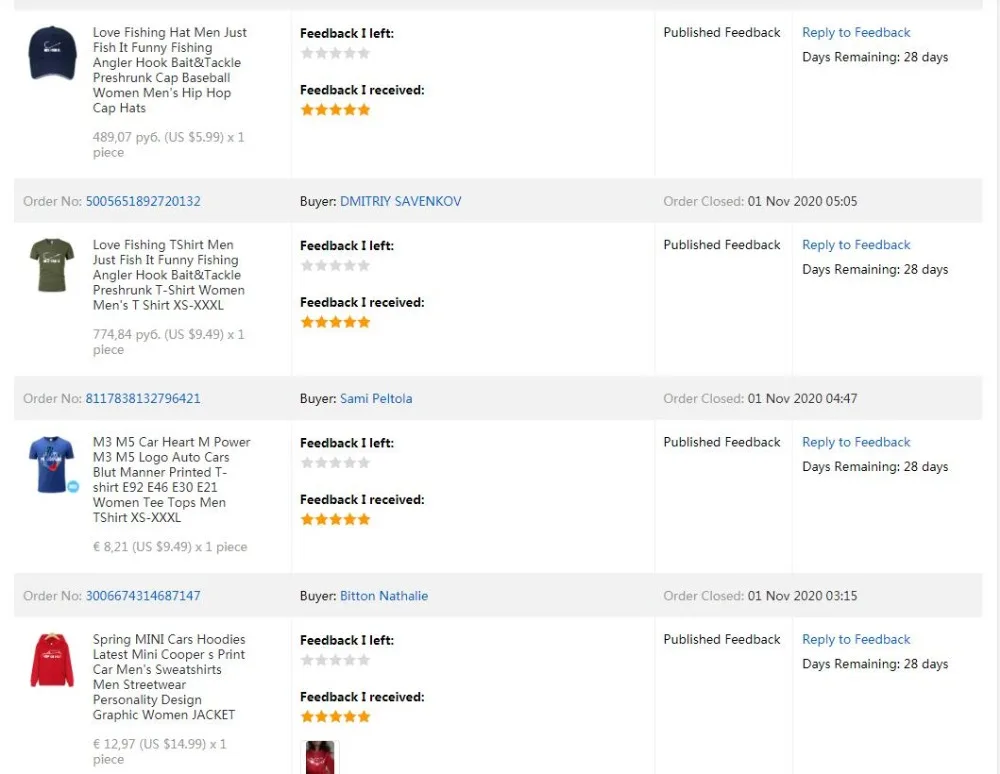Reply to Feedback for the M3 M5 T-shirt
Viewport: 1000px width, 774px height.
[x=856, y=442]
